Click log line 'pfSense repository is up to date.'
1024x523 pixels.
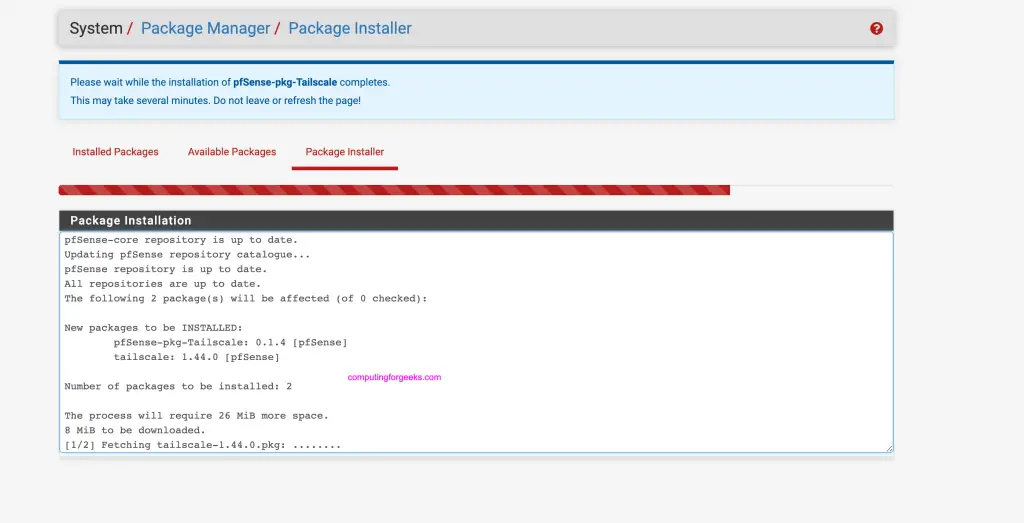pyautogui.click(x=166, y=269)
